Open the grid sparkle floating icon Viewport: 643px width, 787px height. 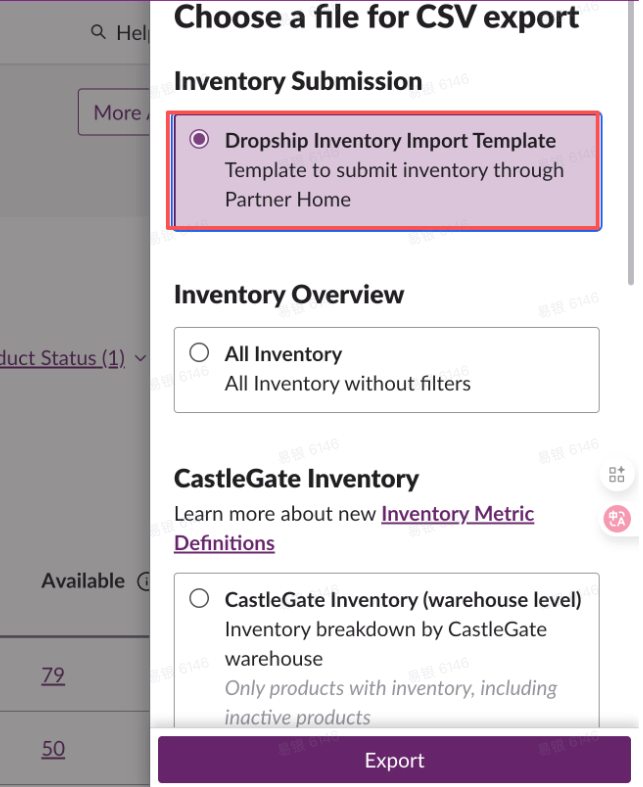[x=616, y=475]
